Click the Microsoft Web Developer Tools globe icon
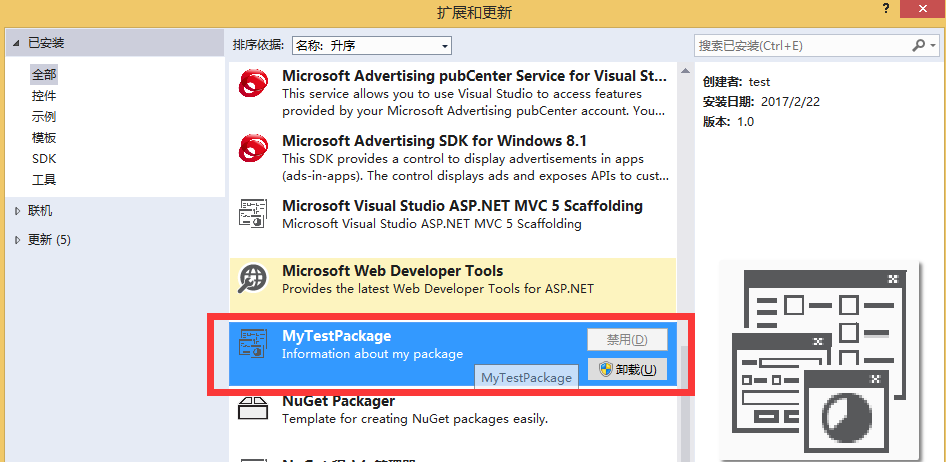946x462 pixels. point(253,278)
